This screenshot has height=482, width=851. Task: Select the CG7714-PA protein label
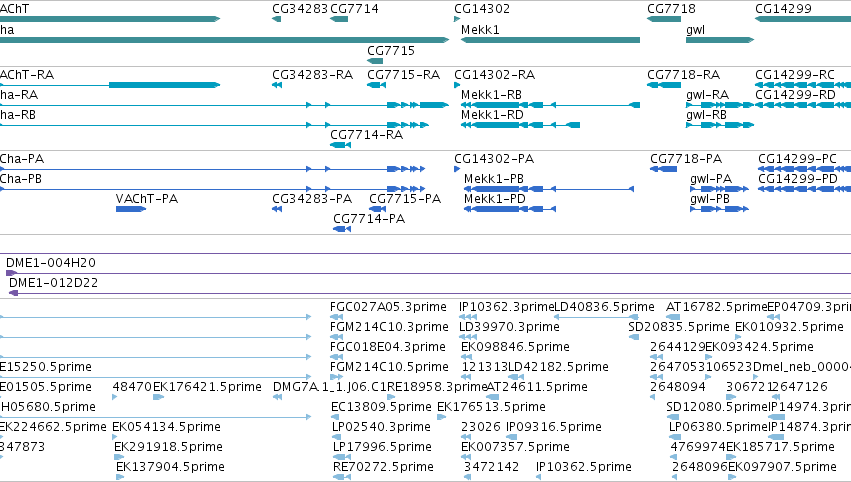[x=369, y=219]
